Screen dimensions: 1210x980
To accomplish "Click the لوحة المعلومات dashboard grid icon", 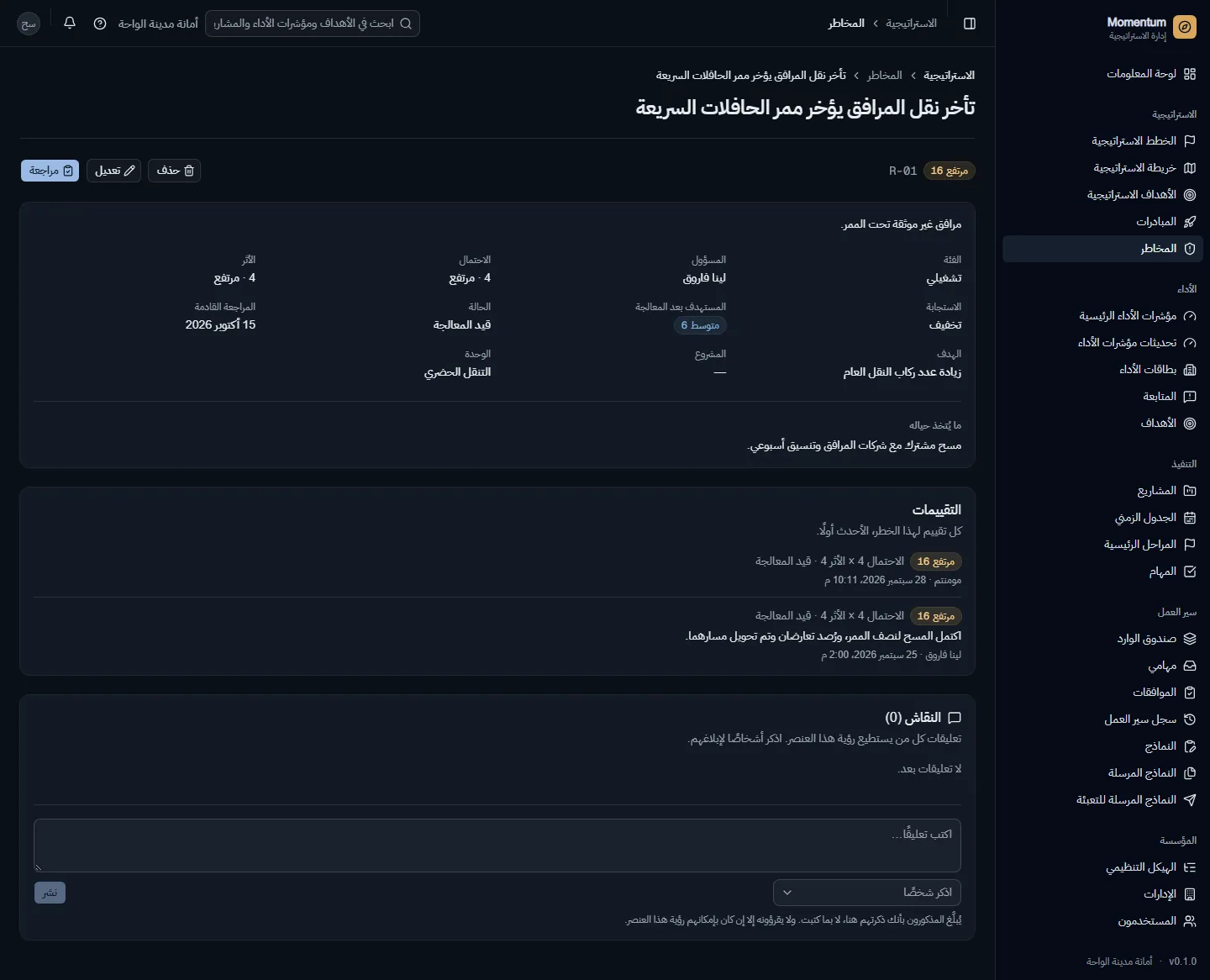I will (x=1190, y=74).
